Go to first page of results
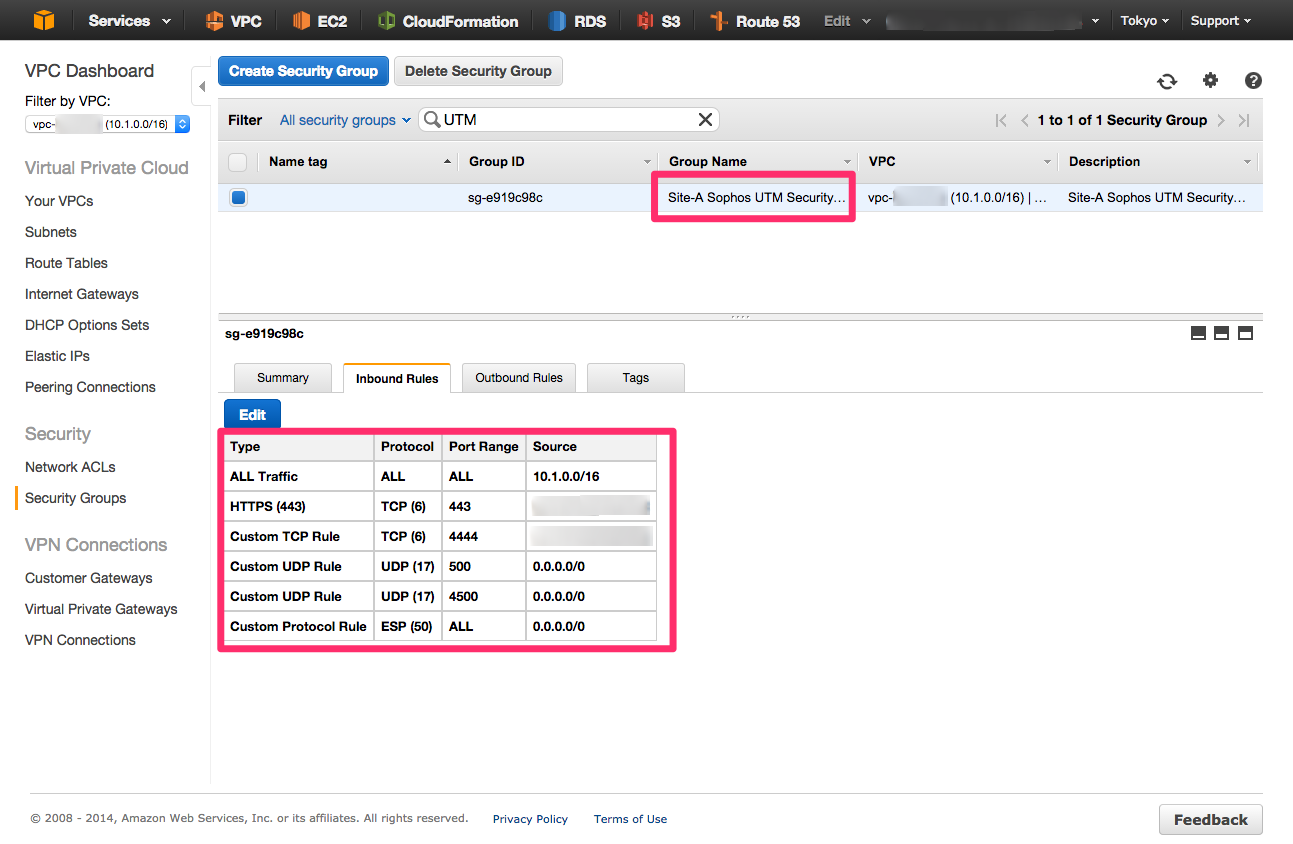Image resolution: width=1293 pixels, height=844 pixels. pyautogui.click(x=1001, y=120)
